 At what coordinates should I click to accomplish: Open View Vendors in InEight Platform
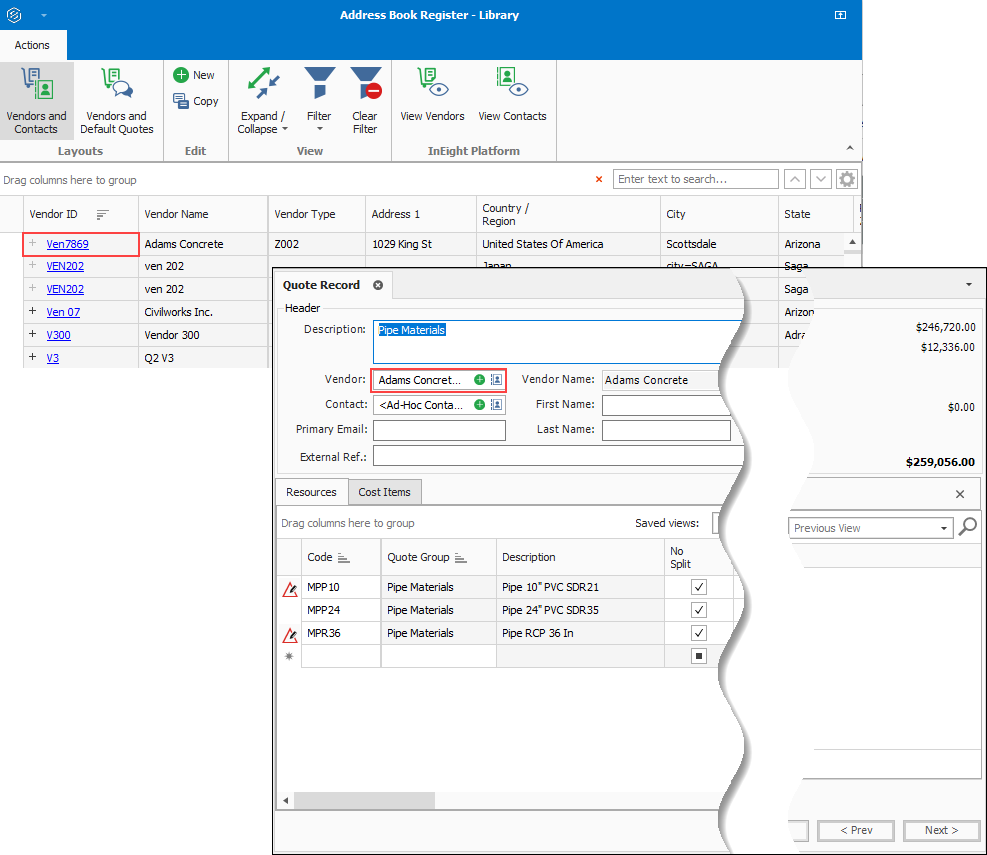(x=432, y=96)
